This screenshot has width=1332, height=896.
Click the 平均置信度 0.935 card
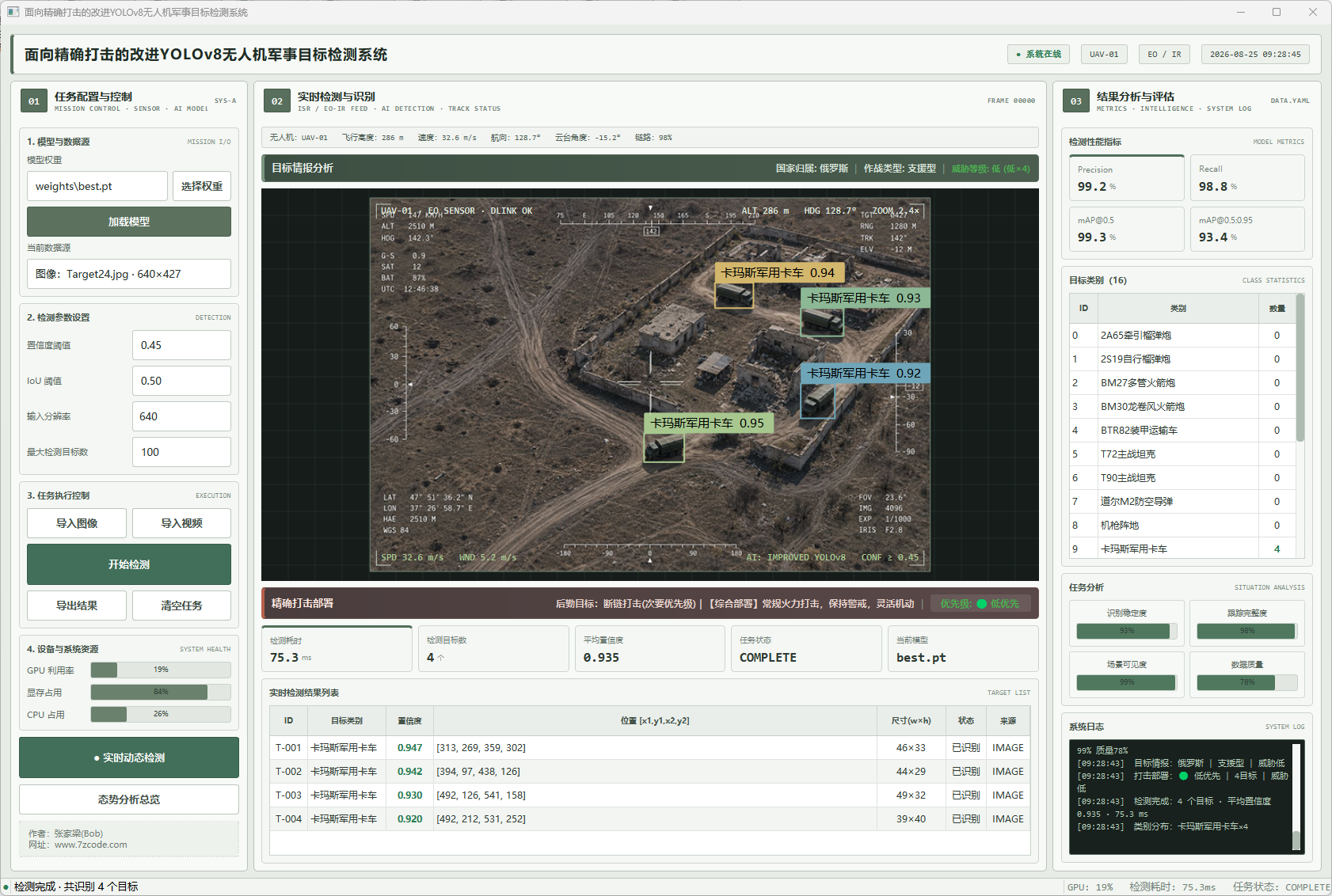click(650, 649)
